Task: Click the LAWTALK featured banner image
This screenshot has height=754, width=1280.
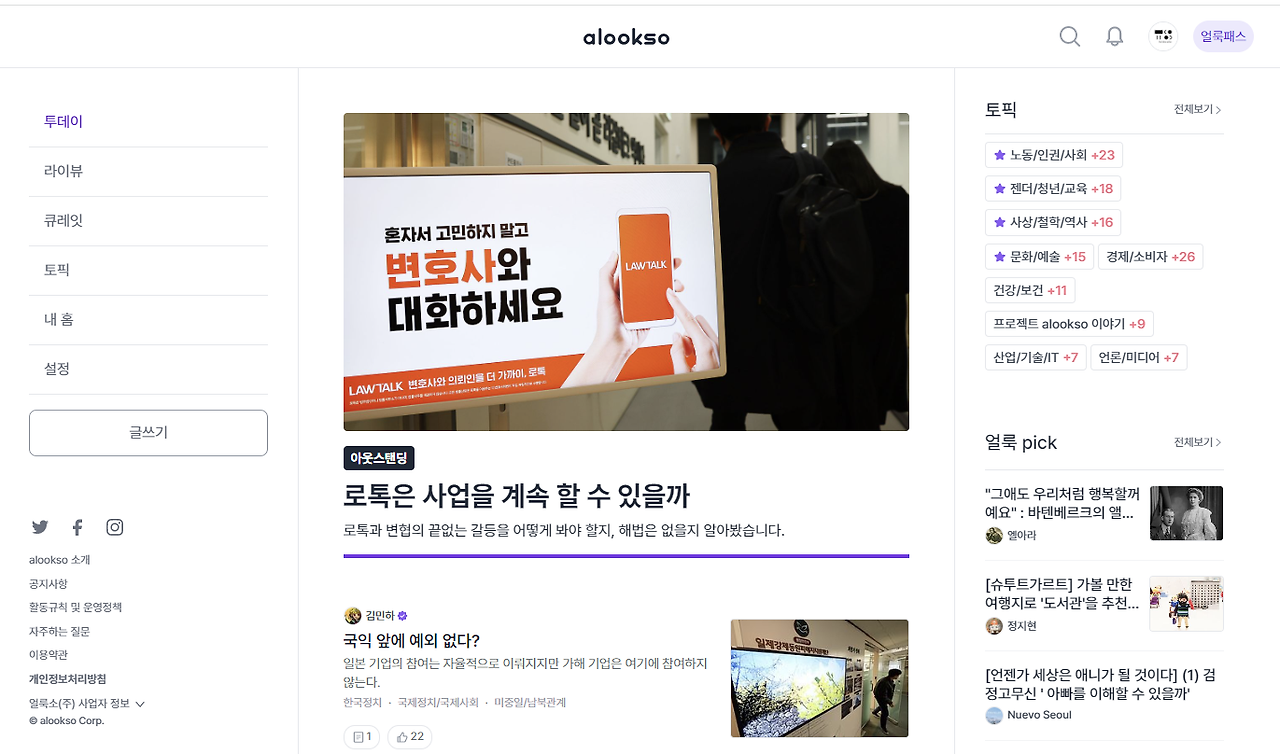Action: (x=626, y=272)
